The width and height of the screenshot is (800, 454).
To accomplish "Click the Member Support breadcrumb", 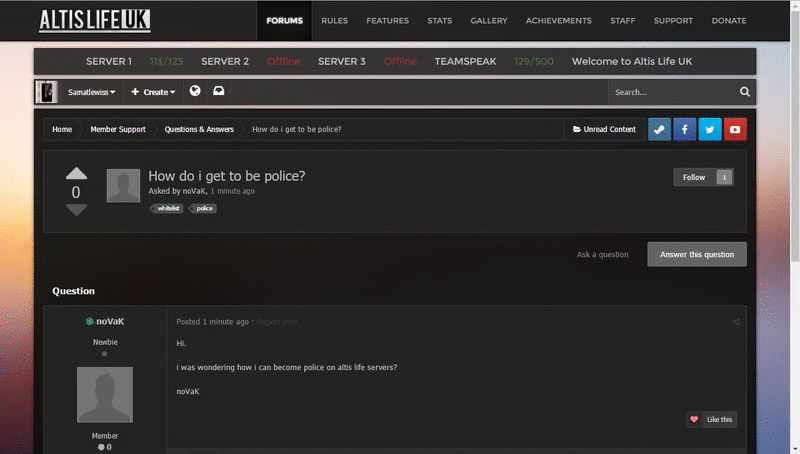I will (x=118, y=130).
